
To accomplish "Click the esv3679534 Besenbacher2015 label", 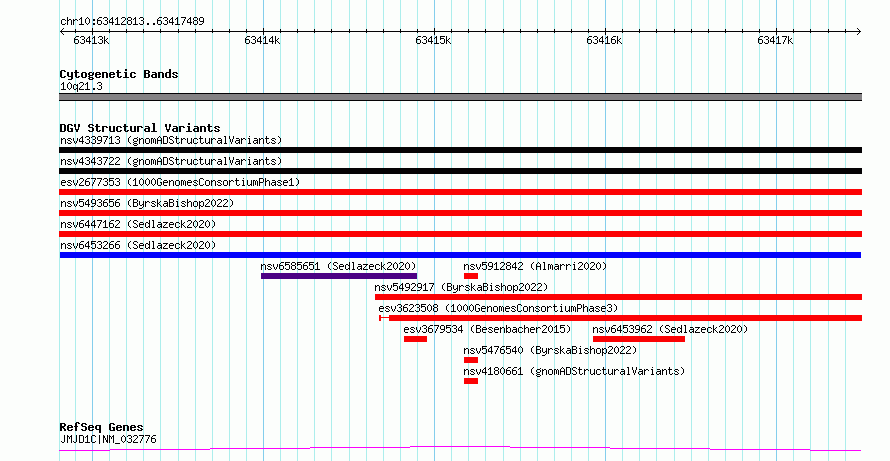I will [487, 329].
